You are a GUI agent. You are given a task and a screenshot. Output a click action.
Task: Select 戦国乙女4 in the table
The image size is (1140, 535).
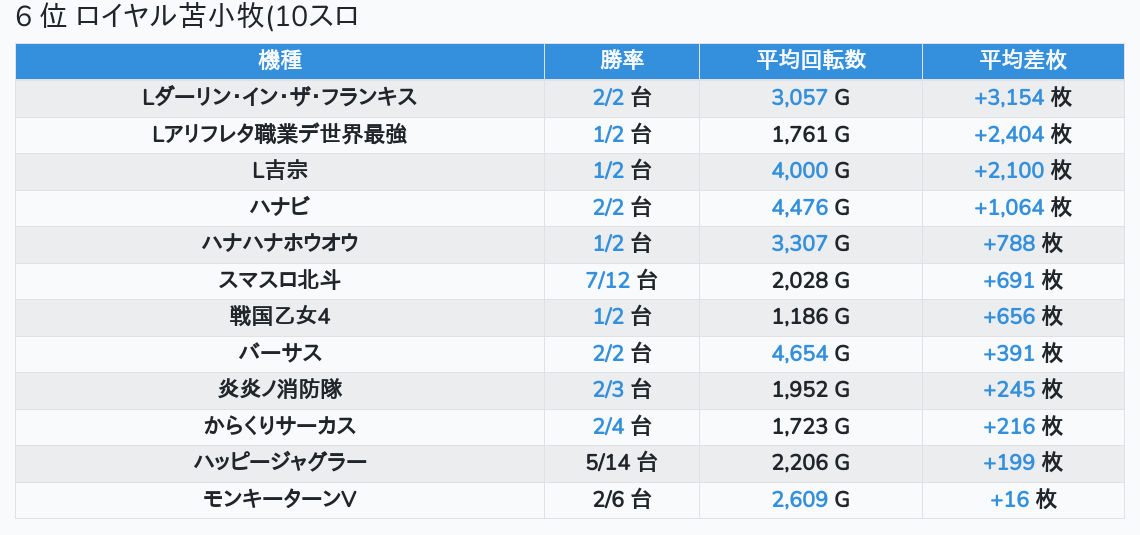click(280, 317)
